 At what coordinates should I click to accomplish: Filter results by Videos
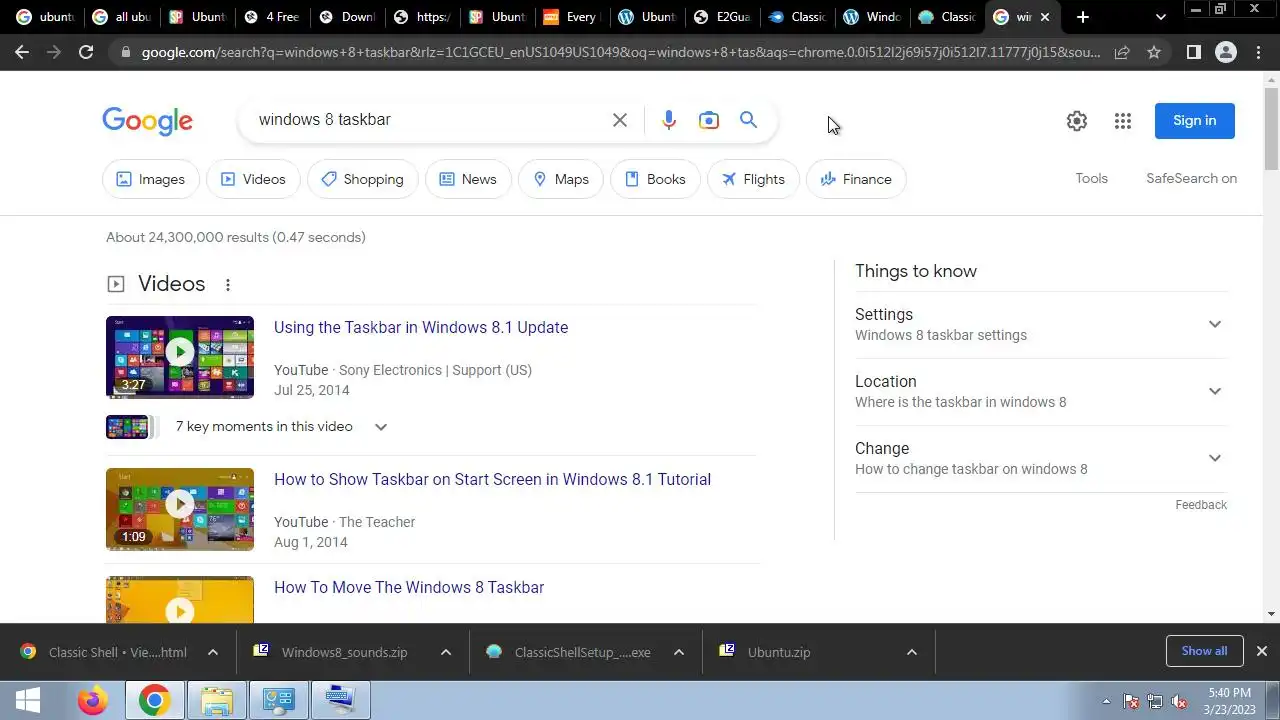[253, 179]
